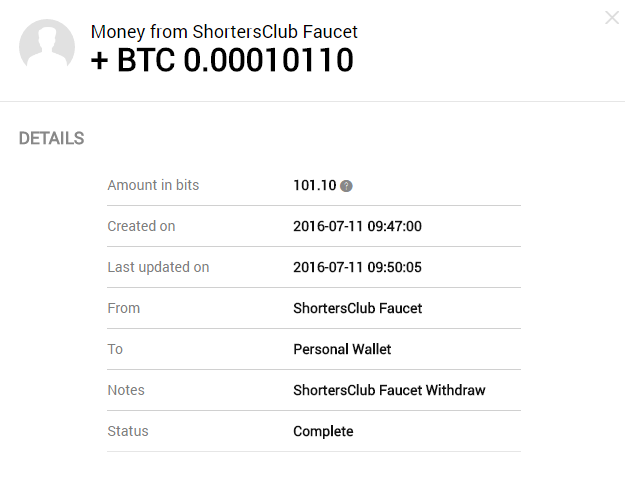Select the + BTC 0.00010110 amount
Screen dimensions: 625x499
pyautogui.click(x=222, y=61)
